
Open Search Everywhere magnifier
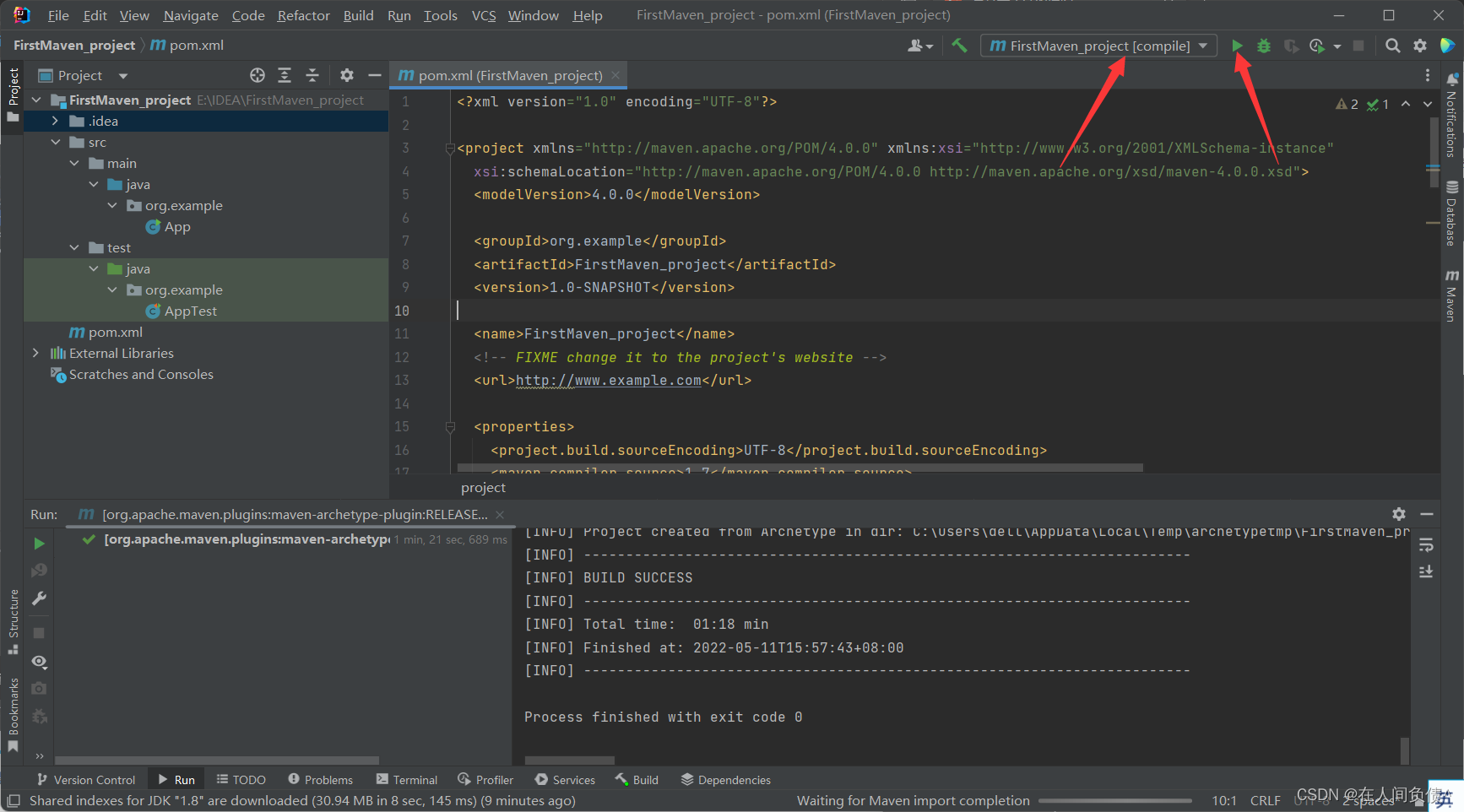coord(1393,46)
